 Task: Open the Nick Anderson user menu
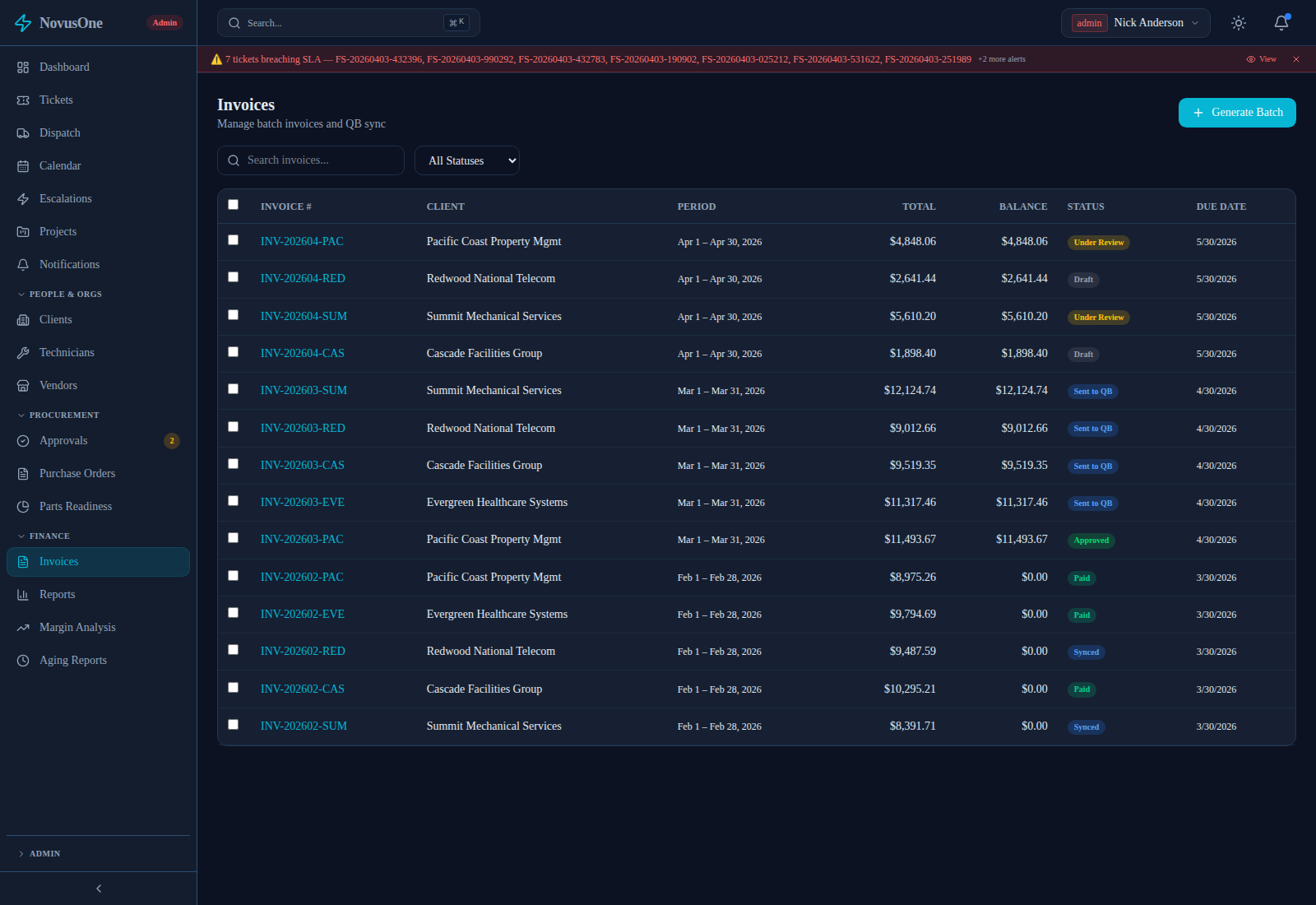tap(1135, 23)
